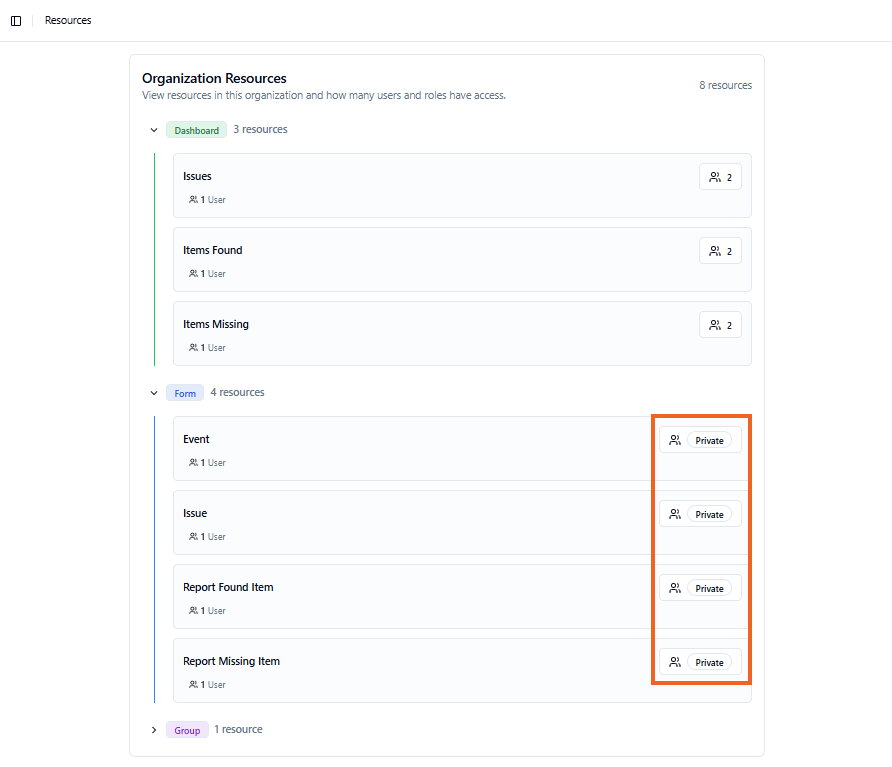Click users icon on Report Missing Item row
This screenshot has height=767, width=892.
click(x=675, y=663)
